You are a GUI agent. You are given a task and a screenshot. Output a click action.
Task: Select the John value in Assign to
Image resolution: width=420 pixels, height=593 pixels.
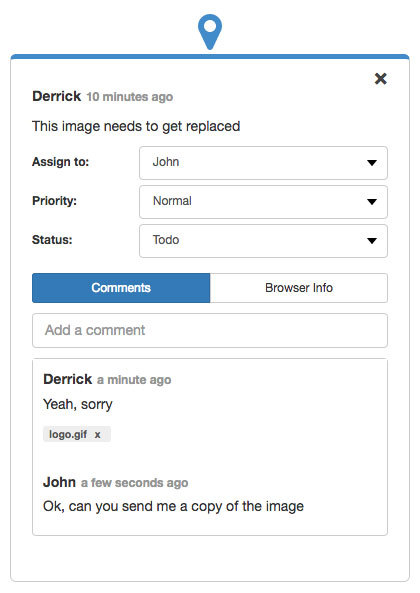point(166,162)
